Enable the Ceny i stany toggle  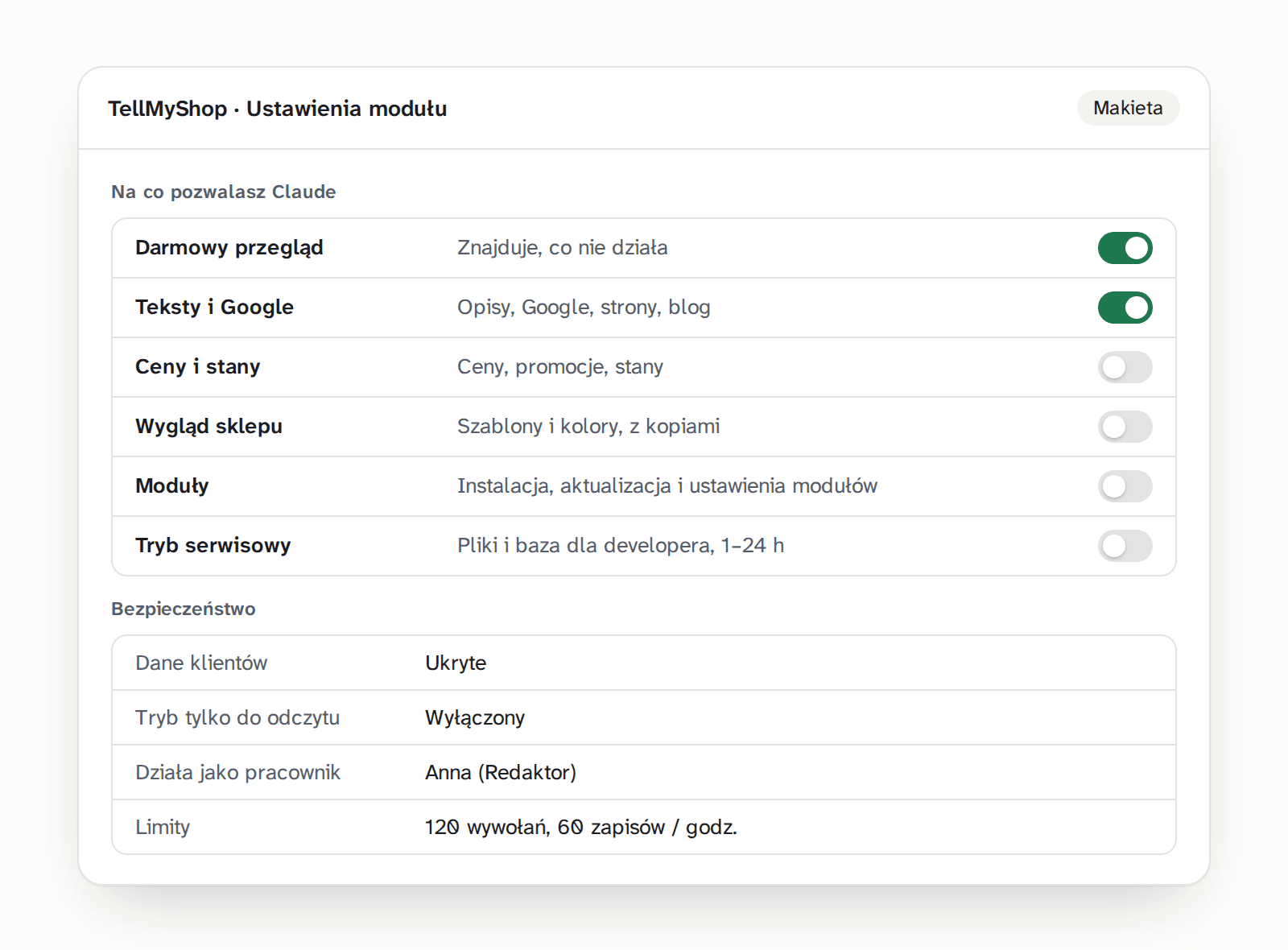[x=1125, y=367]
